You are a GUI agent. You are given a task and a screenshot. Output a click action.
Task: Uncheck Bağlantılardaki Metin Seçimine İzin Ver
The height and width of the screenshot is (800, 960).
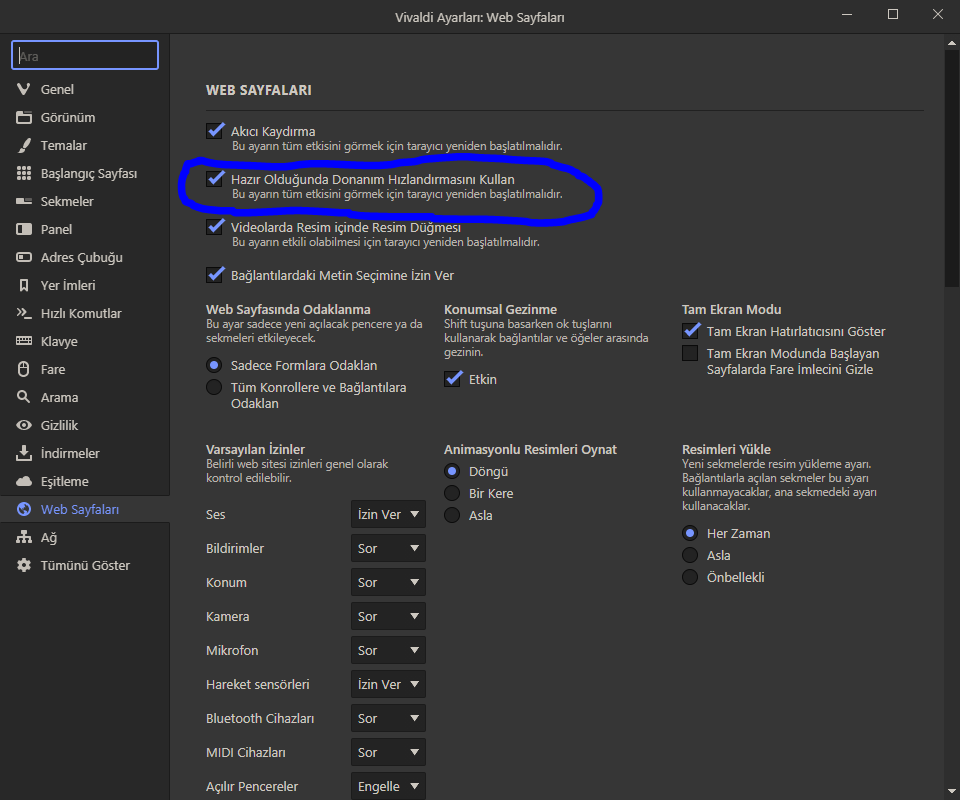[x=214, y=275]
